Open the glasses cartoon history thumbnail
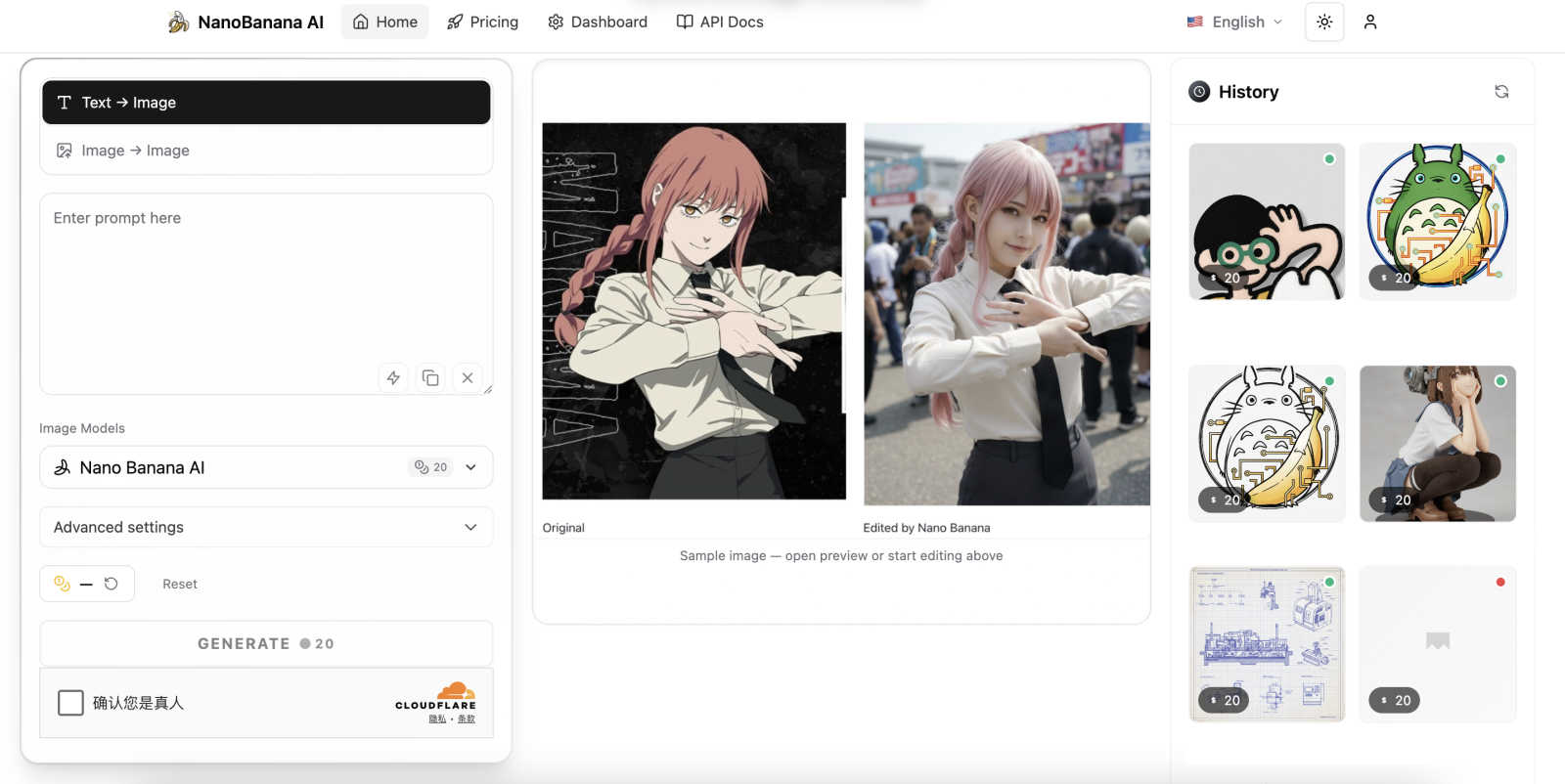The height and width of the screenshot is (784, 1565). pyautogui.click(x=1267, y=222)
